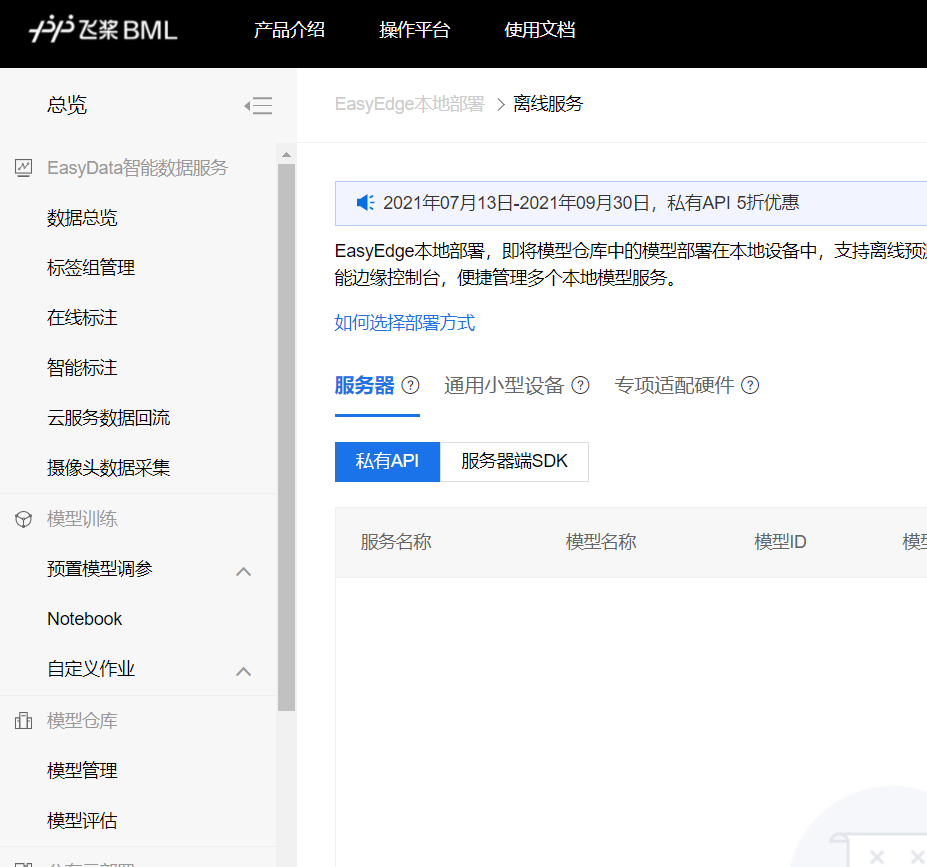Select the 私有API tab

pos(387,461)
